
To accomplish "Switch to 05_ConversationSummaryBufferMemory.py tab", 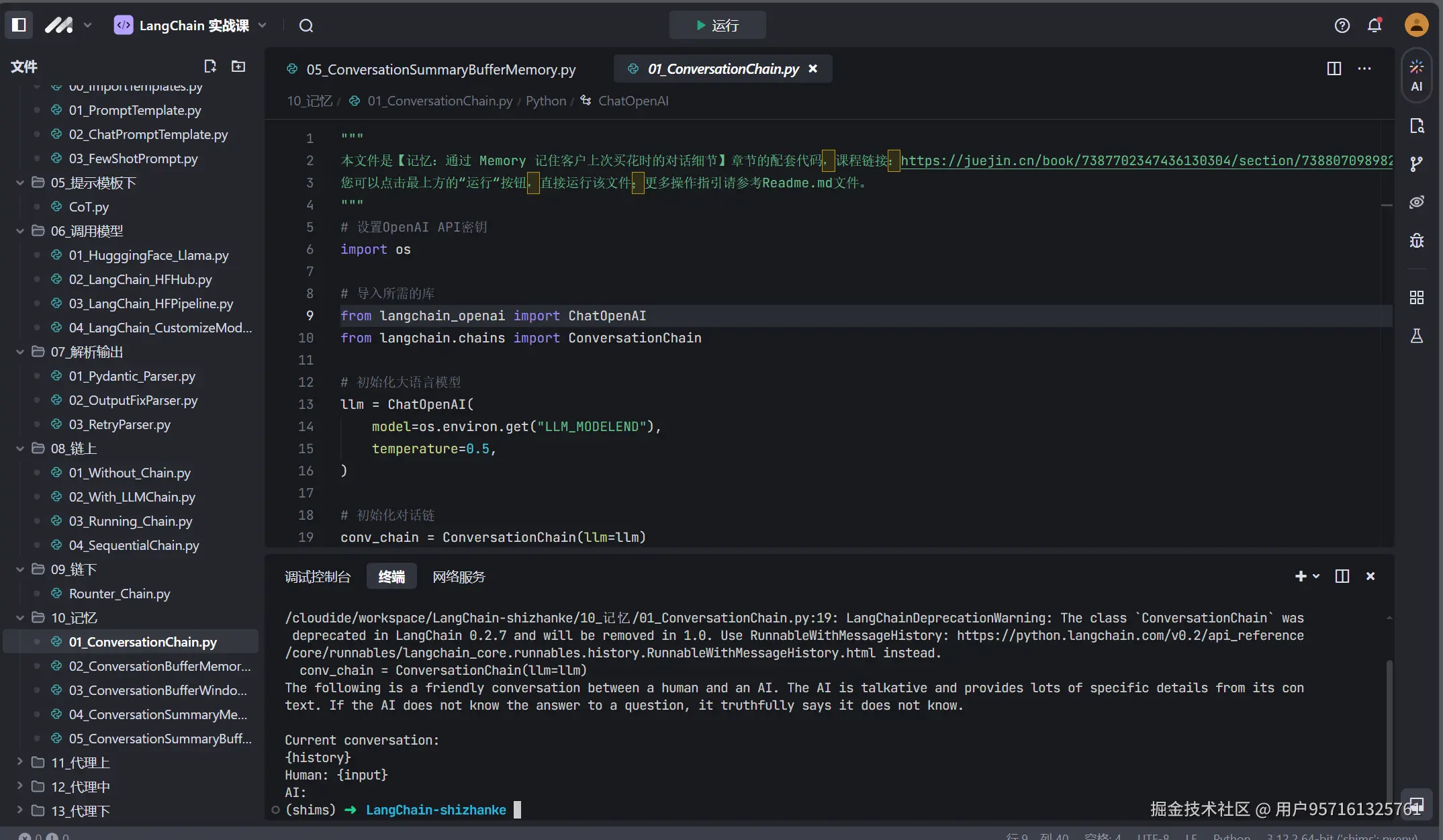I will pos(440,69).
